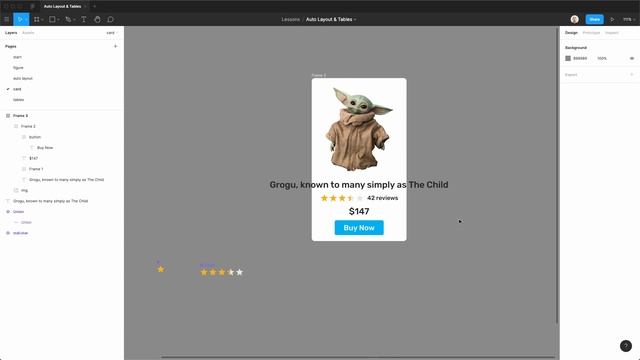Click the component icon of mdi:star layer
Image resolution: width=640 pixels, height=360 pixels.
pyautogui.click(x=8, y=233)
